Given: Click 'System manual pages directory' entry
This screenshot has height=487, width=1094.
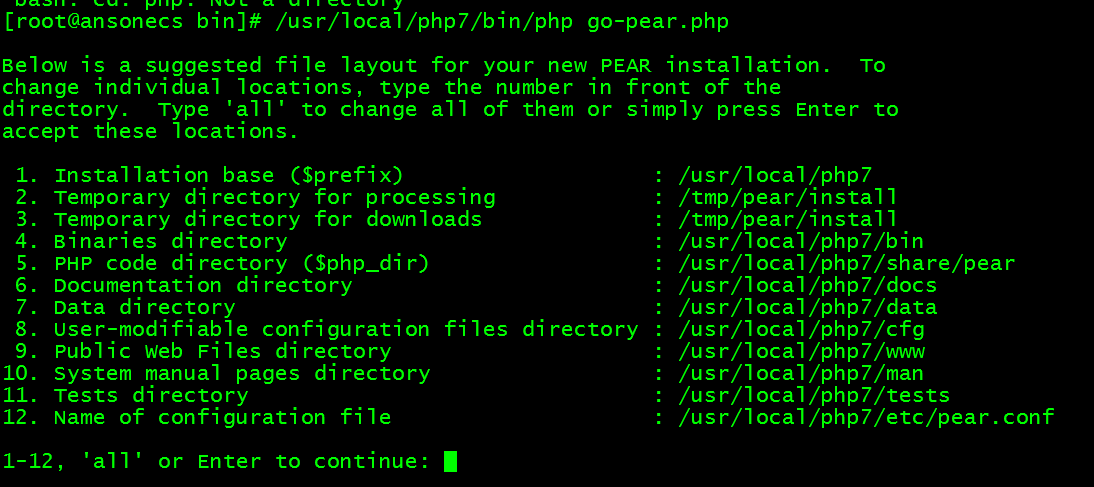Looking at the screenshot, I should [242, 373].
